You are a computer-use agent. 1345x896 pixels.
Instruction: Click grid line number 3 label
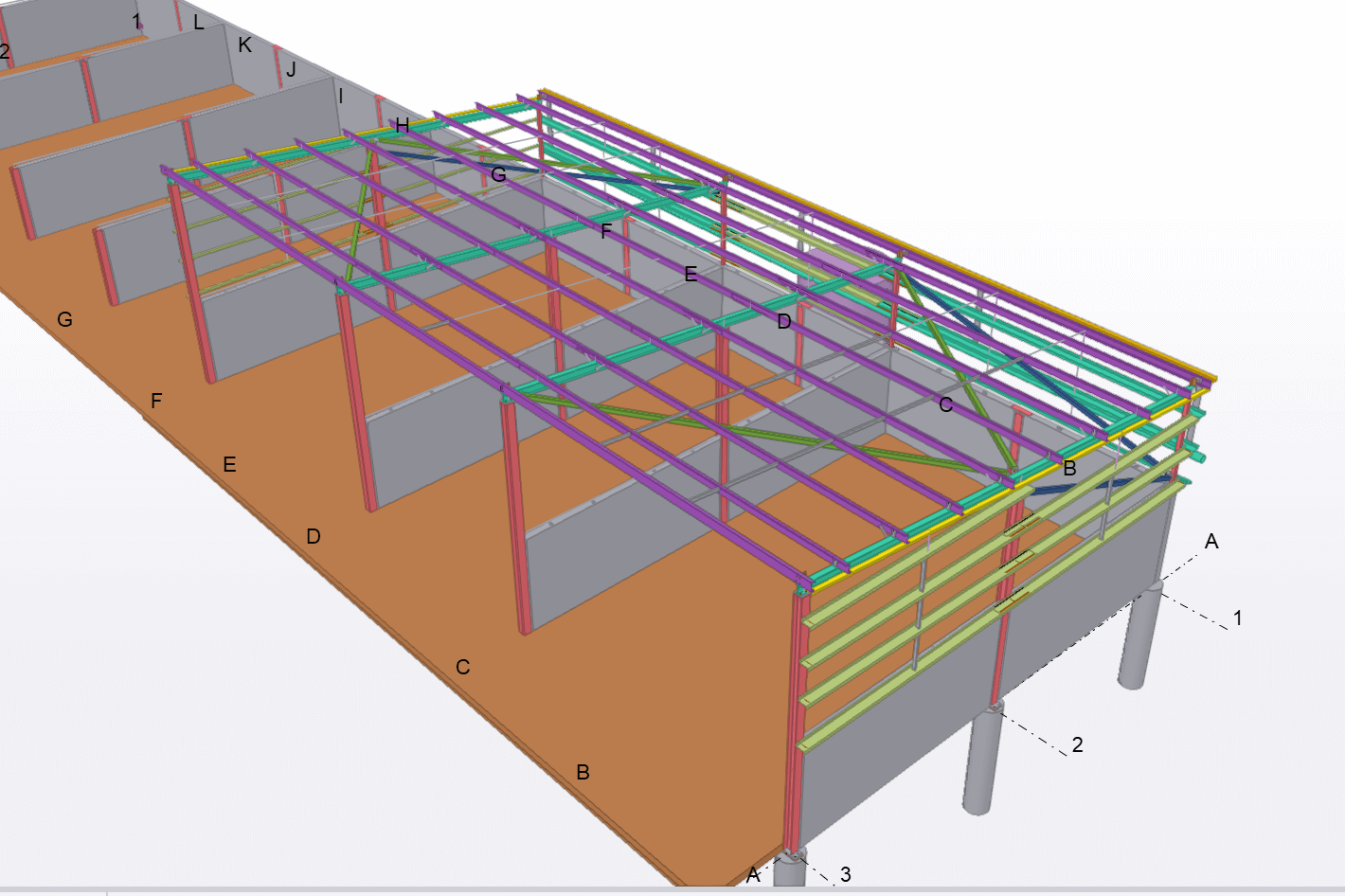click(846, 874)
